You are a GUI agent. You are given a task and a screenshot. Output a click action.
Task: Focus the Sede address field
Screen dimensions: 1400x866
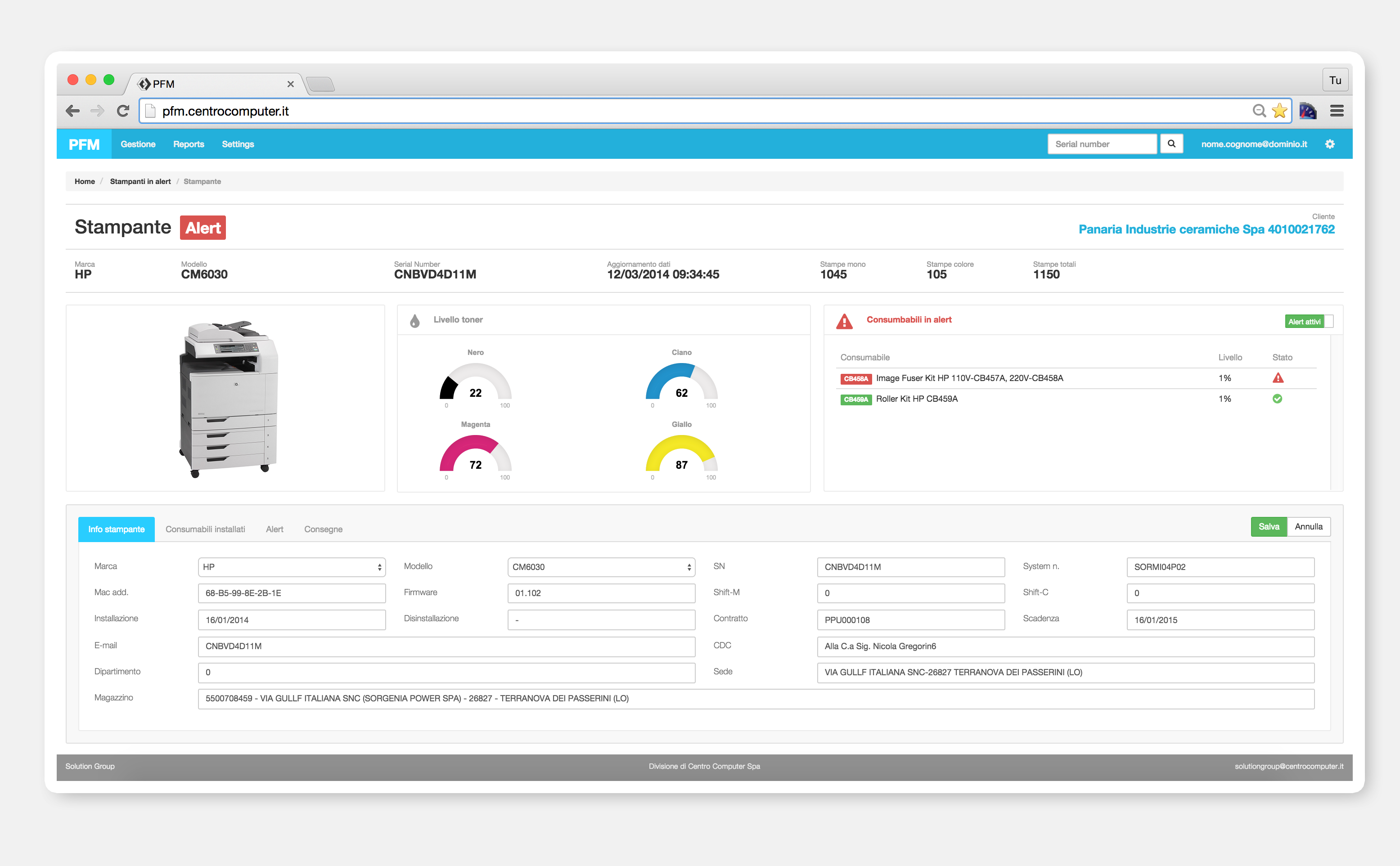point(1066,673)
